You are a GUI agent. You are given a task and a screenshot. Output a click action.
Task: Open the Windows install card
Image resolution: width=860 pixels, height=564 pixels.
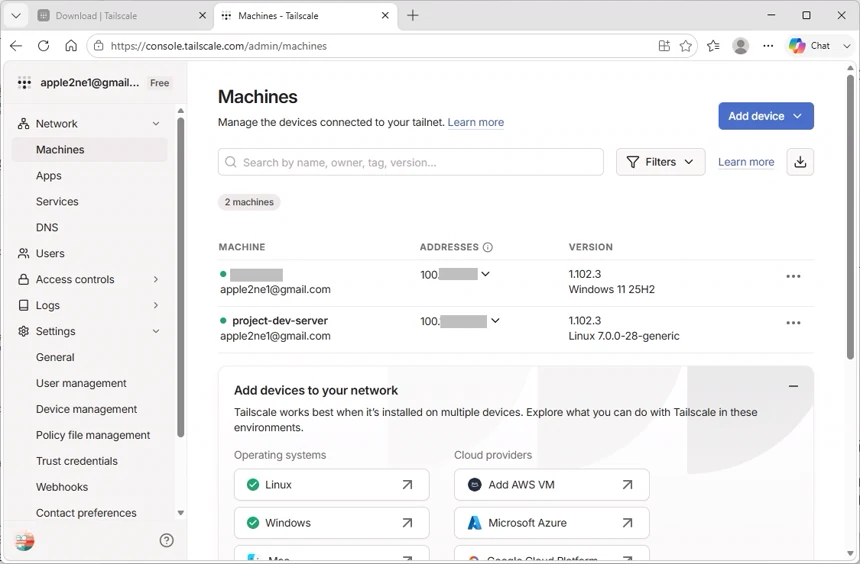[331, 523]
